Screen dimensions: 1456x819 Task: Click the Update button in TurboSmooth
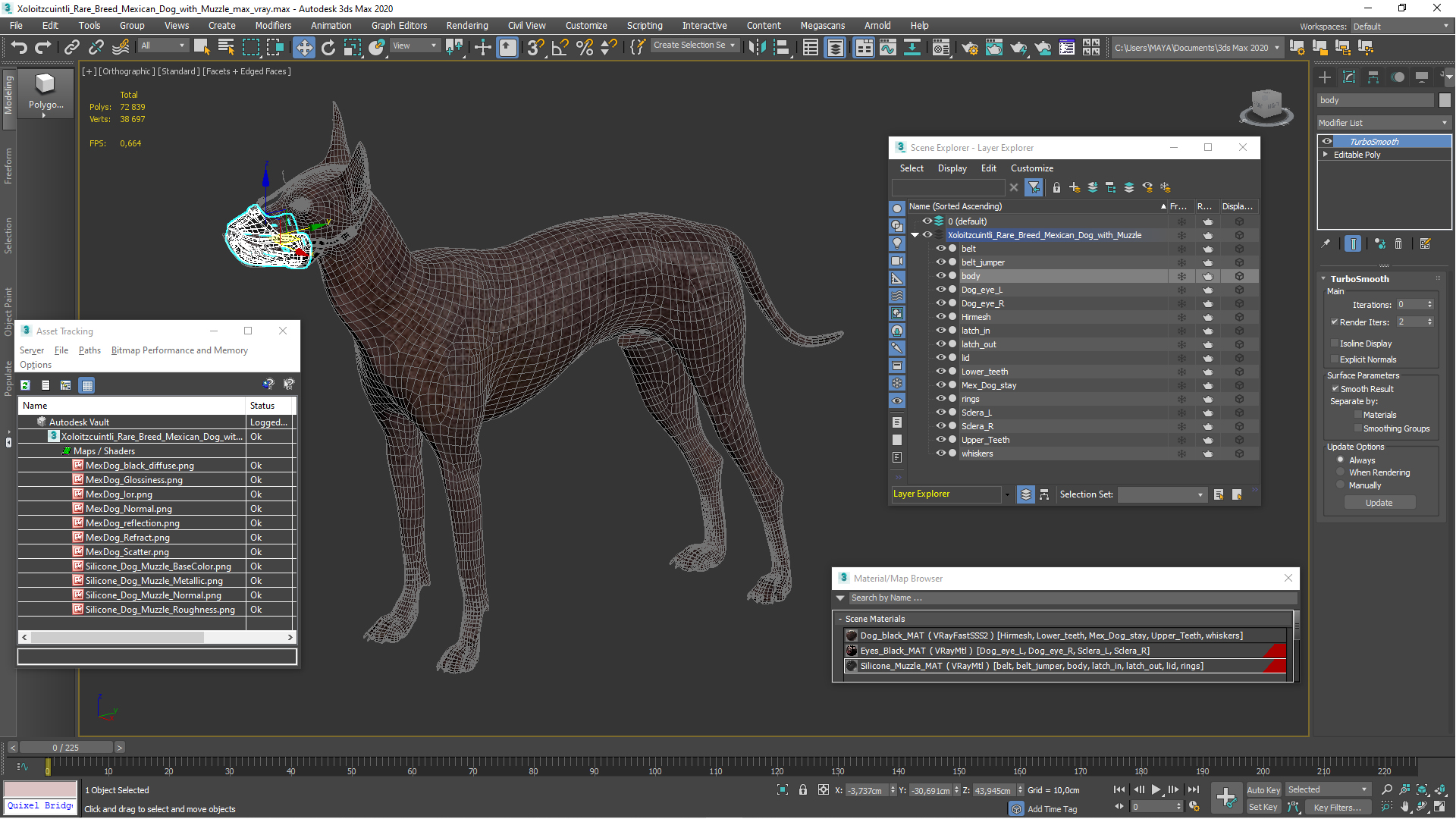coord(1379,503)
